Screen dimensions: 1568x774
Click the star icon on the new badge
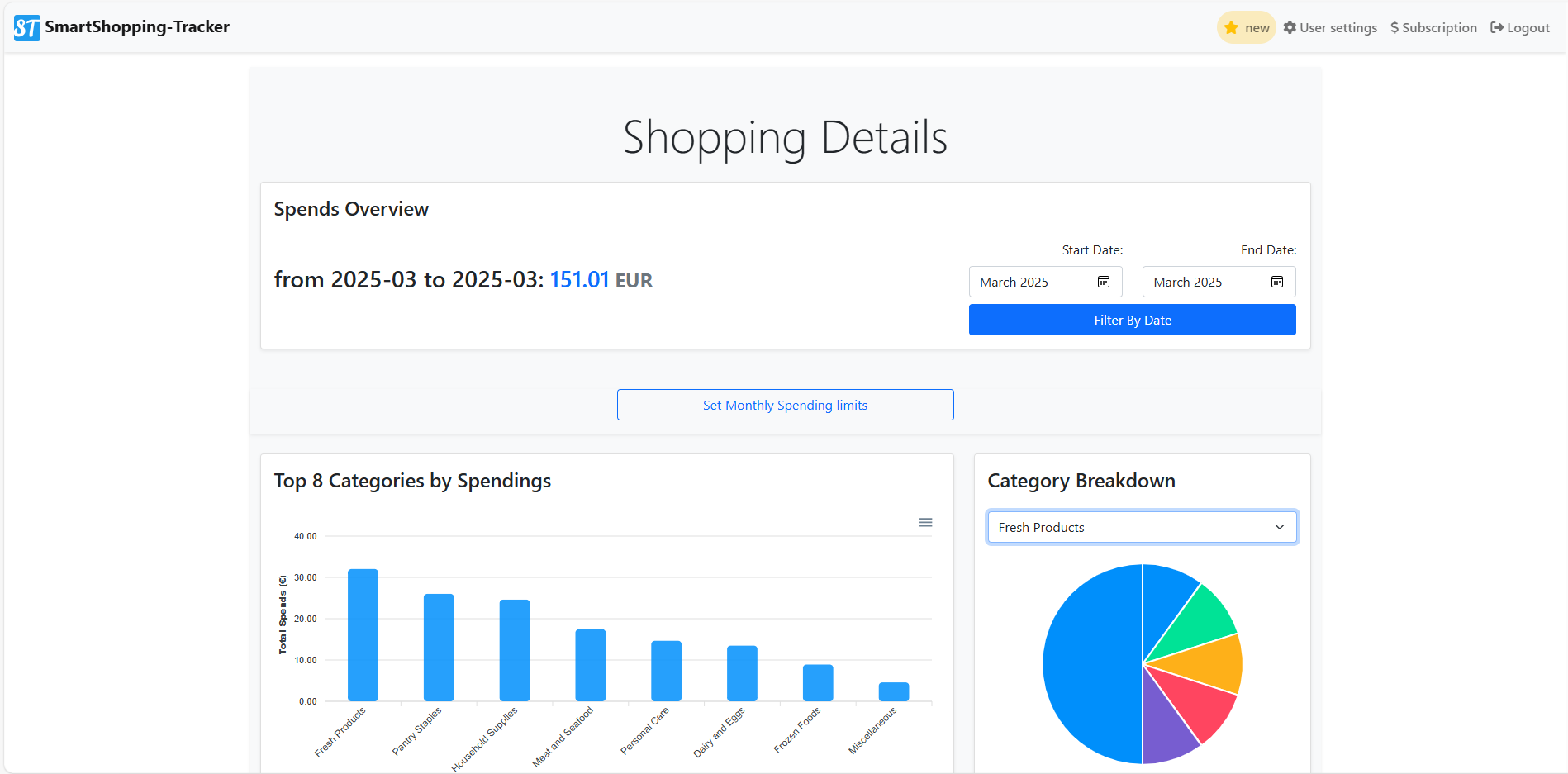tap(1230, 26)
